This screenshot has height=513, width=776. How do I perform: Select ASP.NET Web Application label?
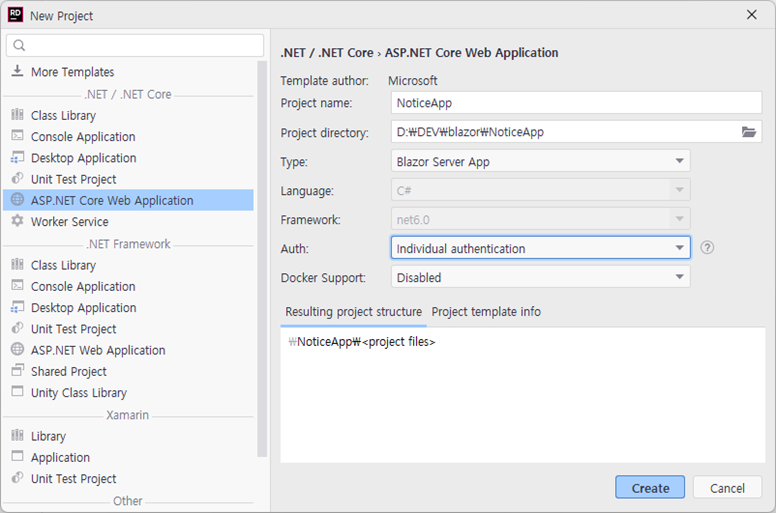point(98,350)
